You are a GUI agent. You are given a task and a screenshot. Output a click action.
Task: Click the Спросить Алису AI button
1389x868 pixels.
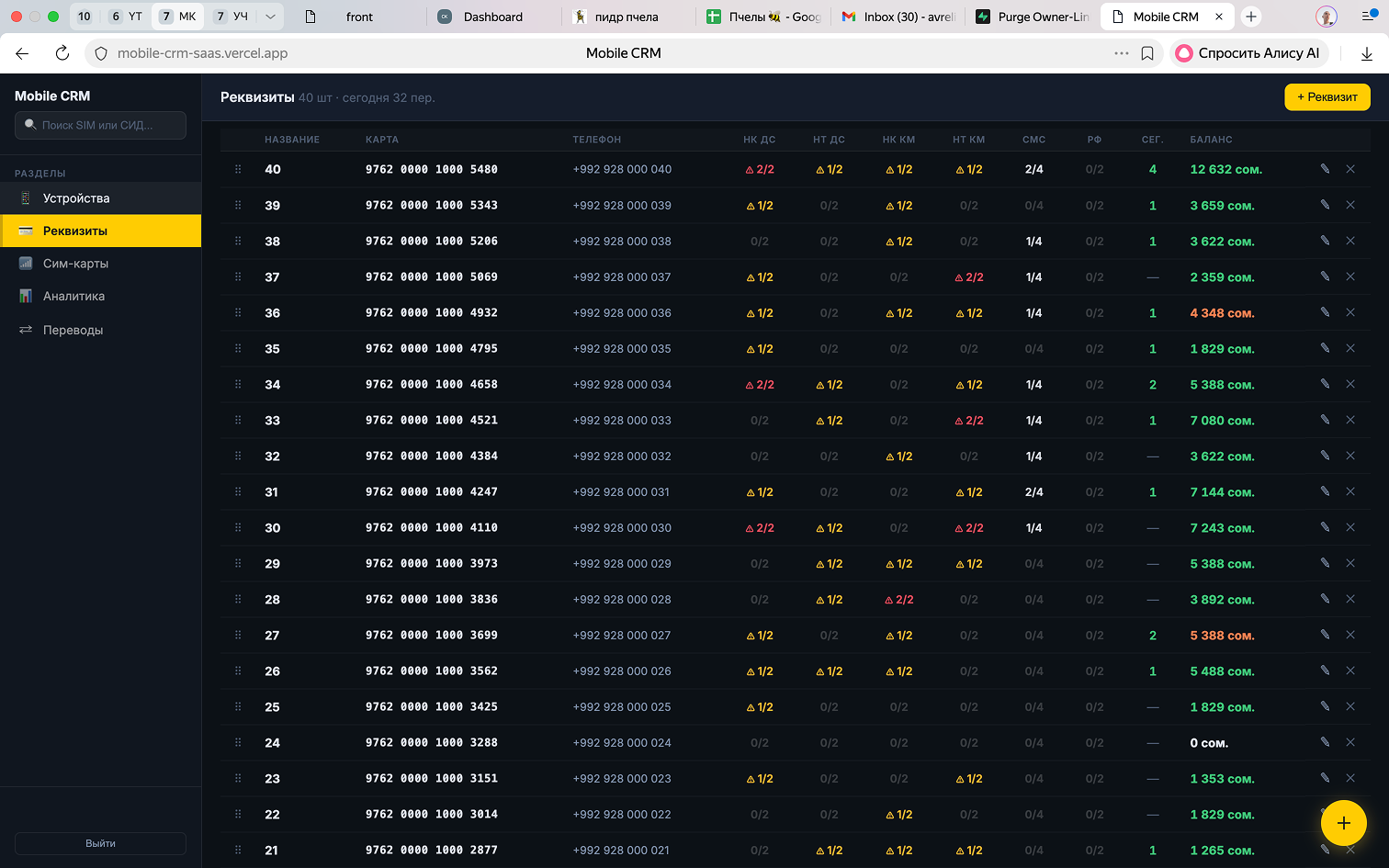click(x=1248, y=53)
